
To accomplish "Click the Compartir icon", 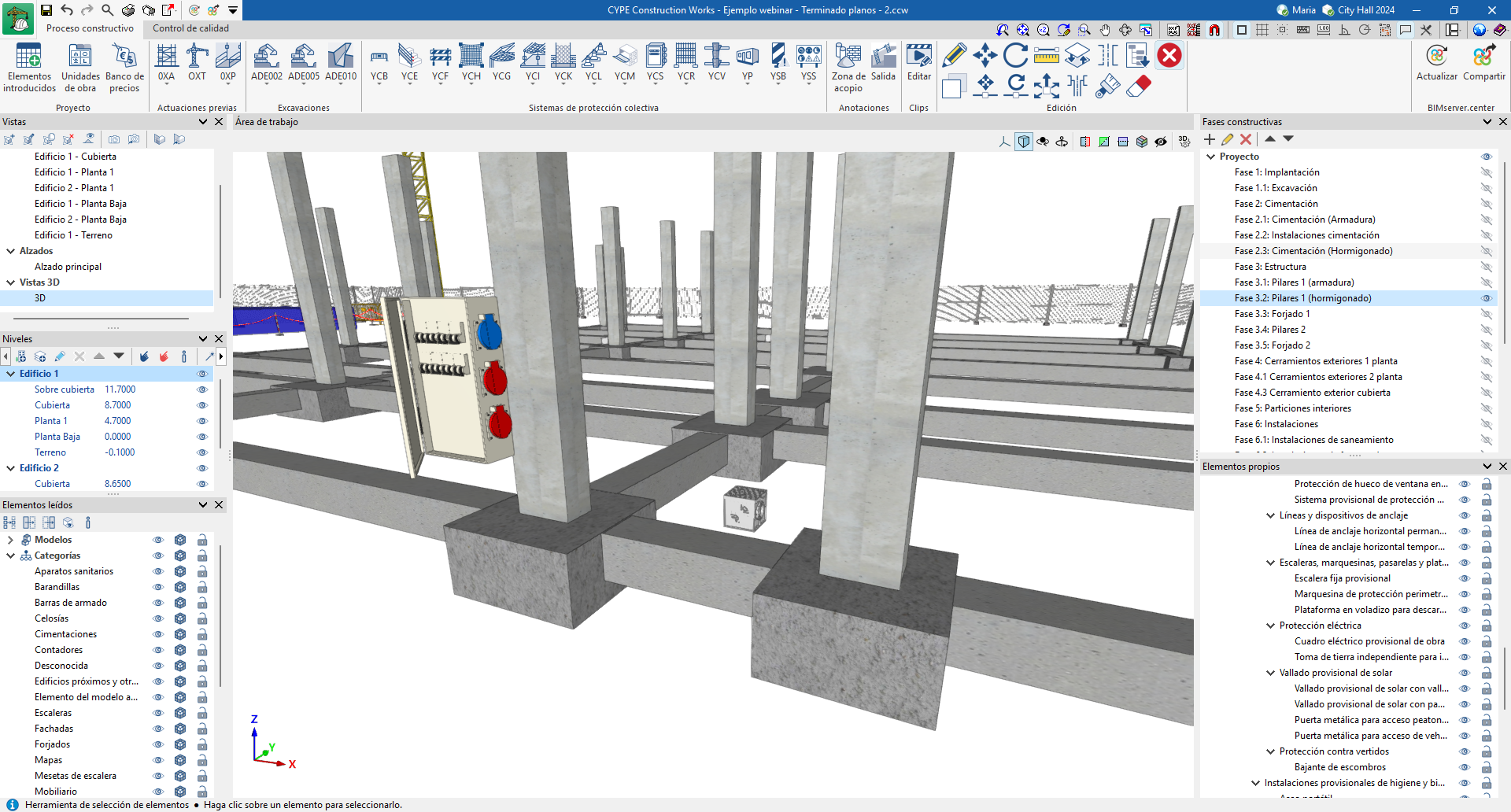I will point(1483,62).
